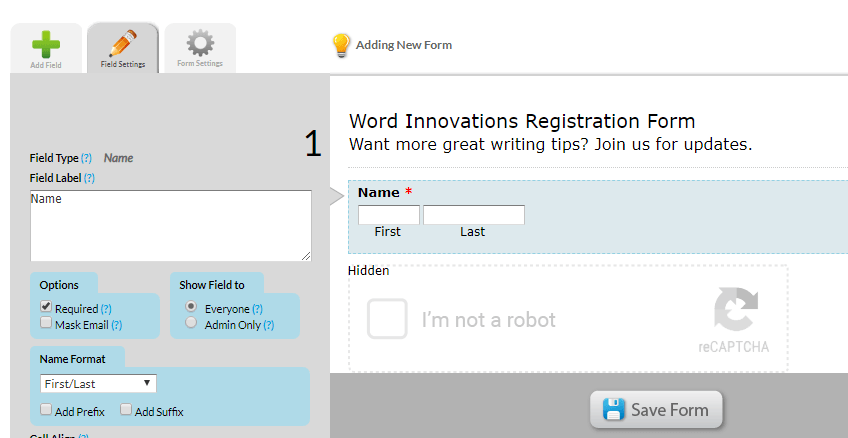Screen dimensions: 848x438
Task: Open Mask Email help link
Action: pos(116,325)
